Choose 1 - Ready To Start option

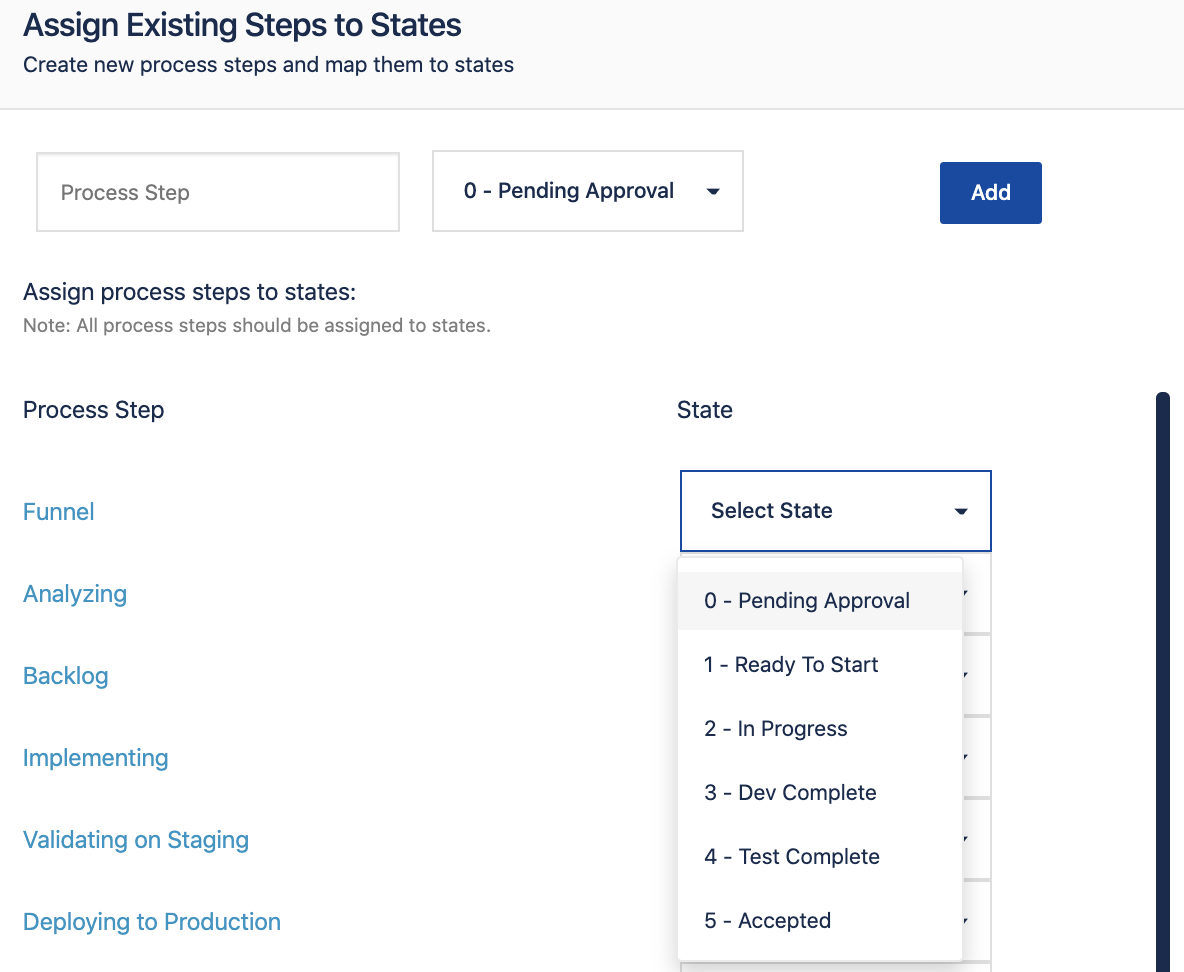(820, 665)
